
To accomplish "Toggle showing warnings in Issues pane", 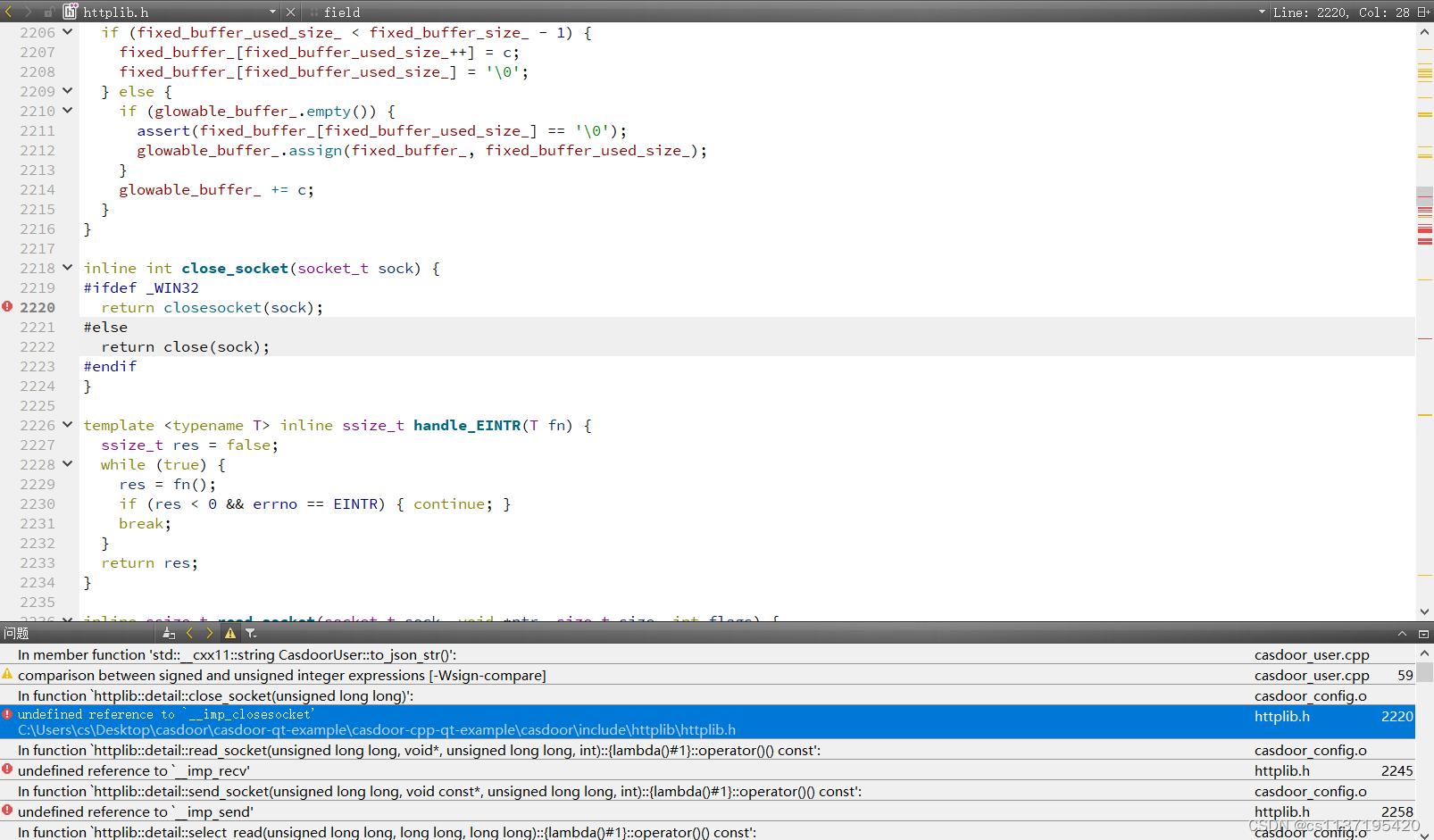I will 230,633.
